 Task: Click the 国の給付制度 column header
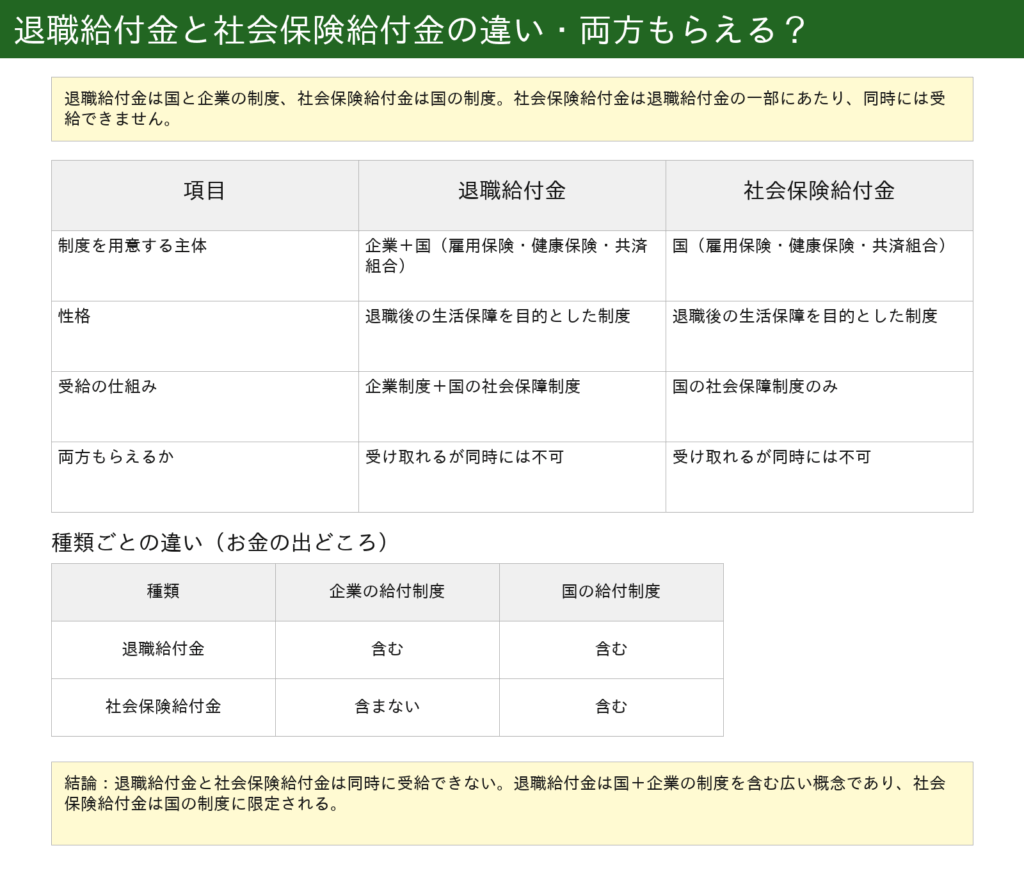pyautogui.click(x=610, y=592)
